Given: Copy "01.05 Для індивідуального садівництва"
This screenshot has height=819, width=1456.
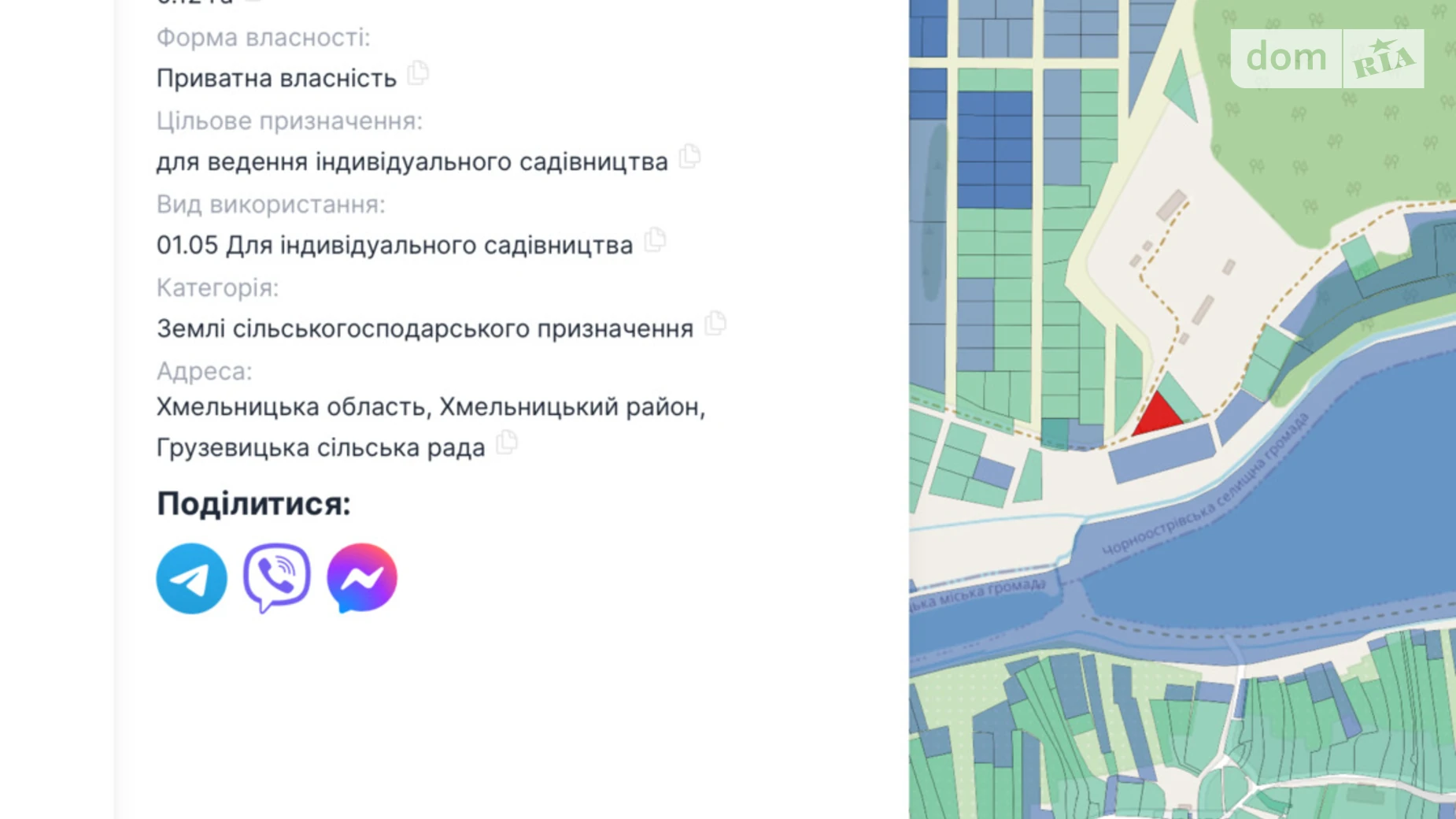Looking at the screenshot, I should pyautogui.click(x=655, y=242).
